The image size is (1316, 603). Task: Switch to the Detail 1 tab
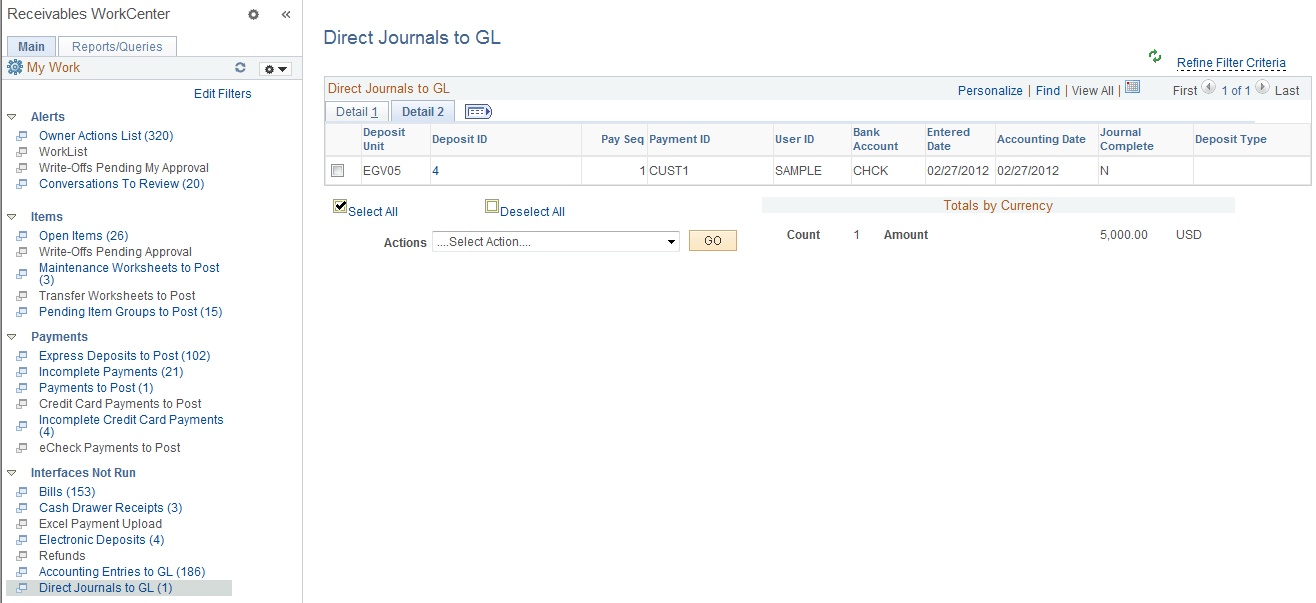(x=356, y=111)
